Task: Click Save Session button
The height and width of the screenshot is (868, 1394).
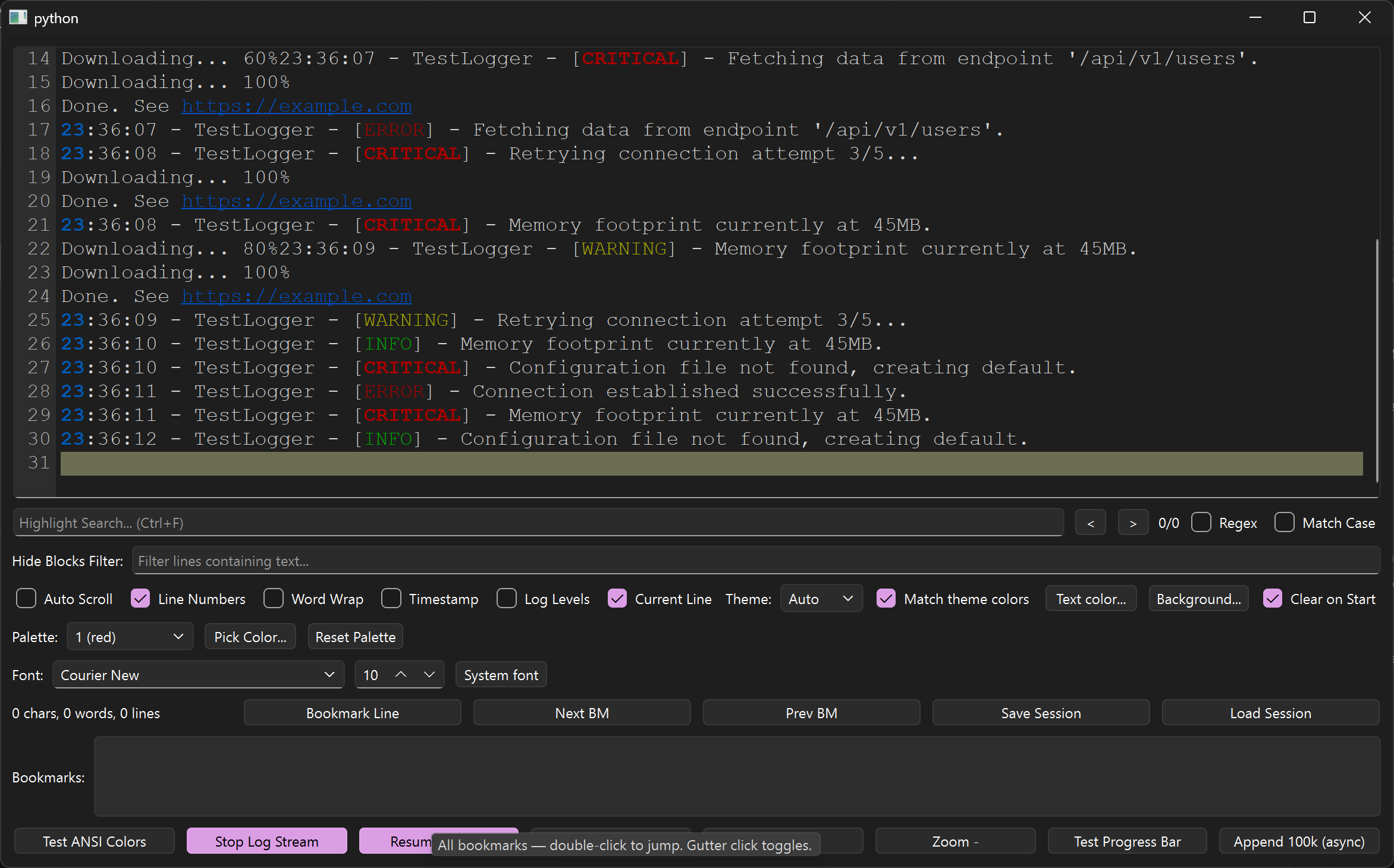Action: click(x=1041, y=713)
